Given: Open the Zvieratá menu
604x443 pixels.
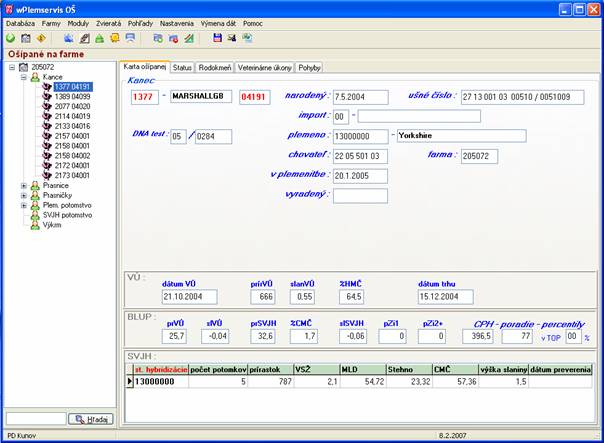Looking at the screenshot, I should 108,23.
